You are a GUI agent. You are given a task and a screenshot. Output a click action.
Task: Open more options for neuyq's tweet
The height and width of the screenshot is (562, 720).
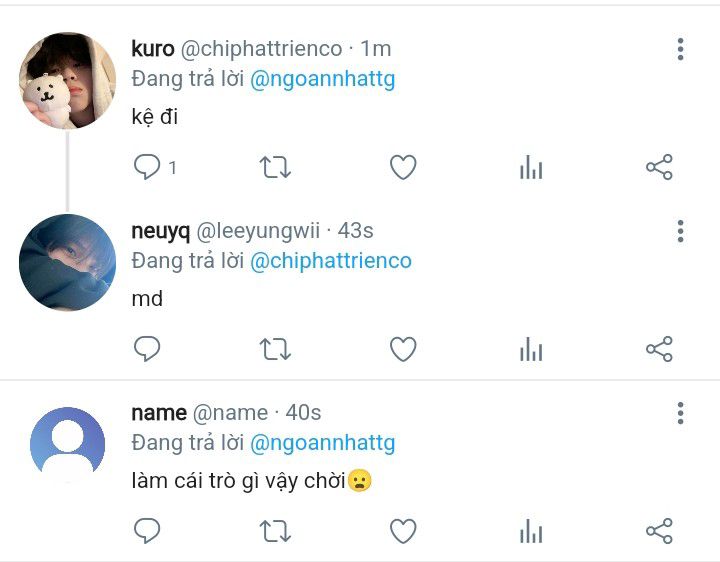coord(680,231)
